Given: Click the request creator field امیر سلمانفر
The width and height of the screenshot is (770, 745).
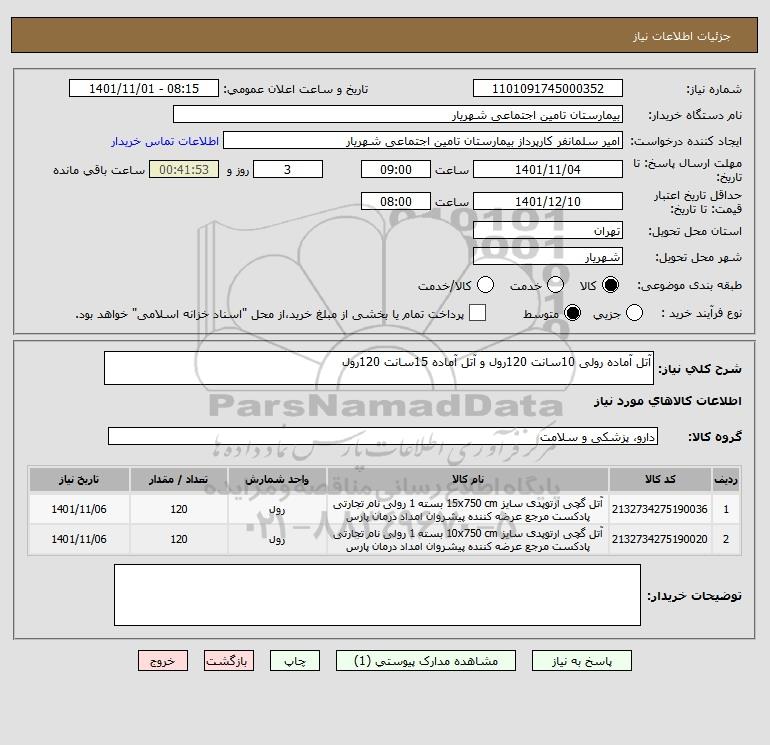Looking at the screenshot, I should click(423, 141).
